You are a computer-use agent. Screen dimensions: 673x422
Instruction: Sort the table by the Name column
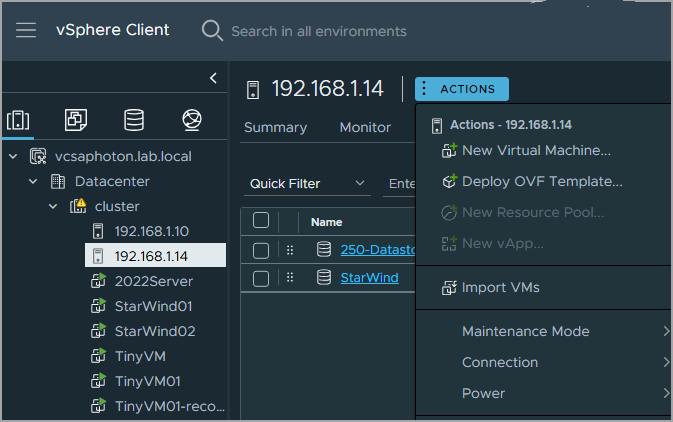pos(327,222)
